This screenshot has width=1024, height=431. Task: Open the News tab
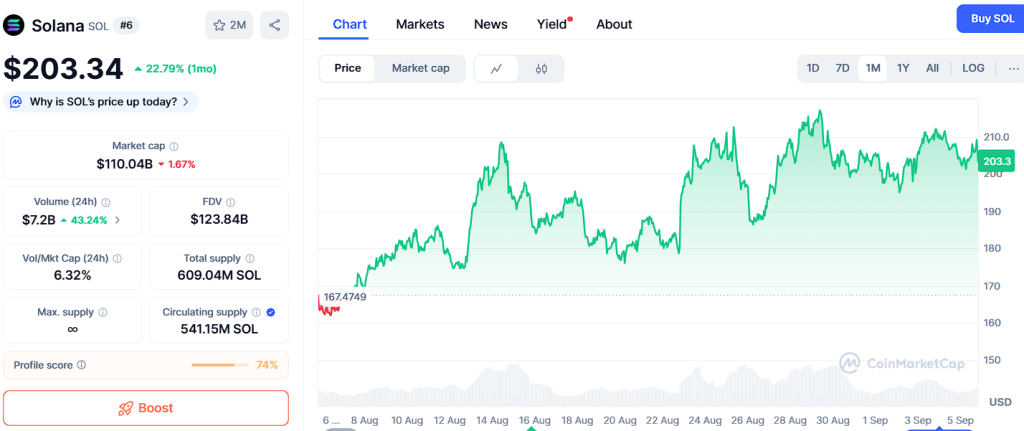point(490,24)
